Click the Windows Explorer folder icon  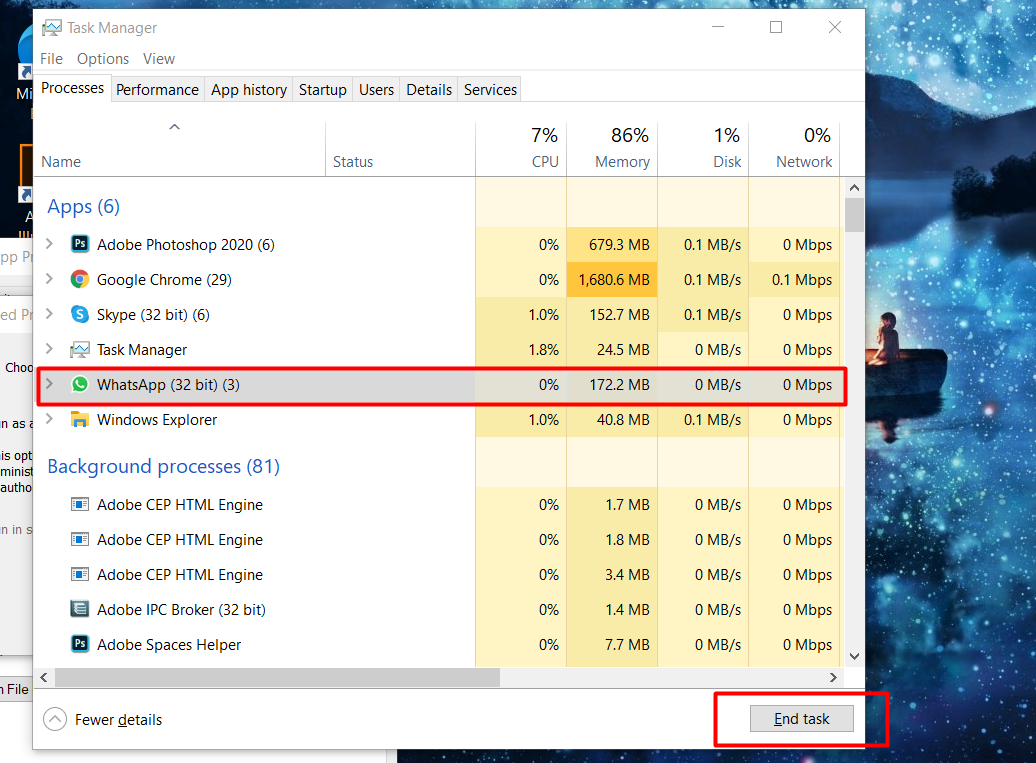80,419
